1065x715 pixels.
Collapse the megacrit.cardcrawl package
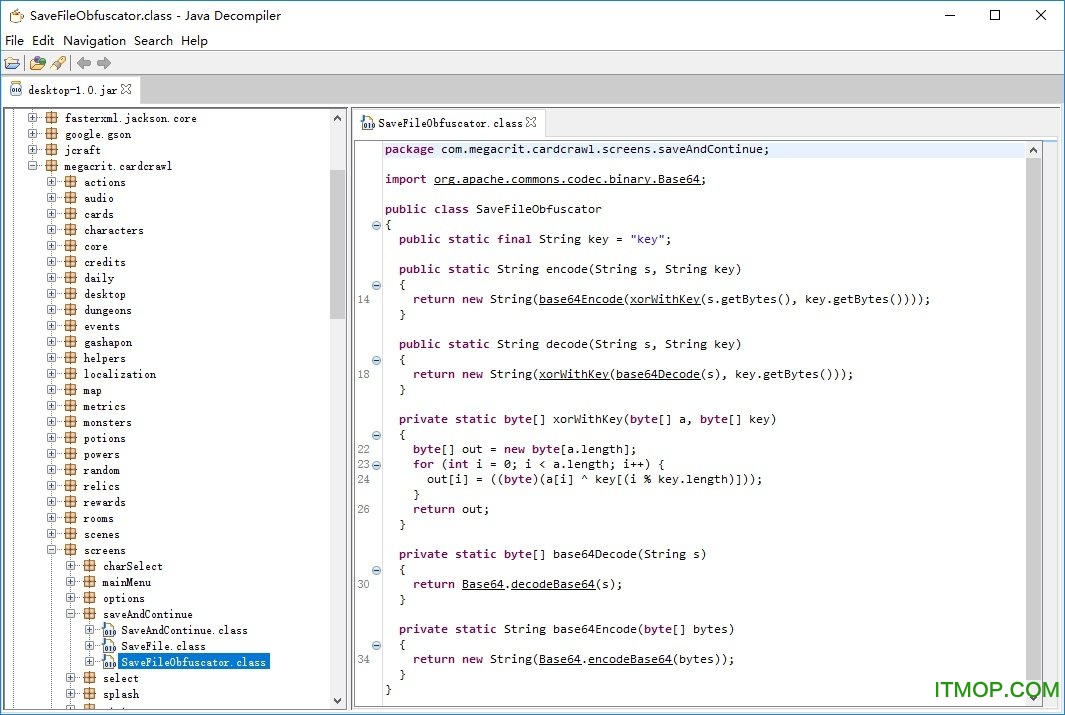(x=32, y=166)
